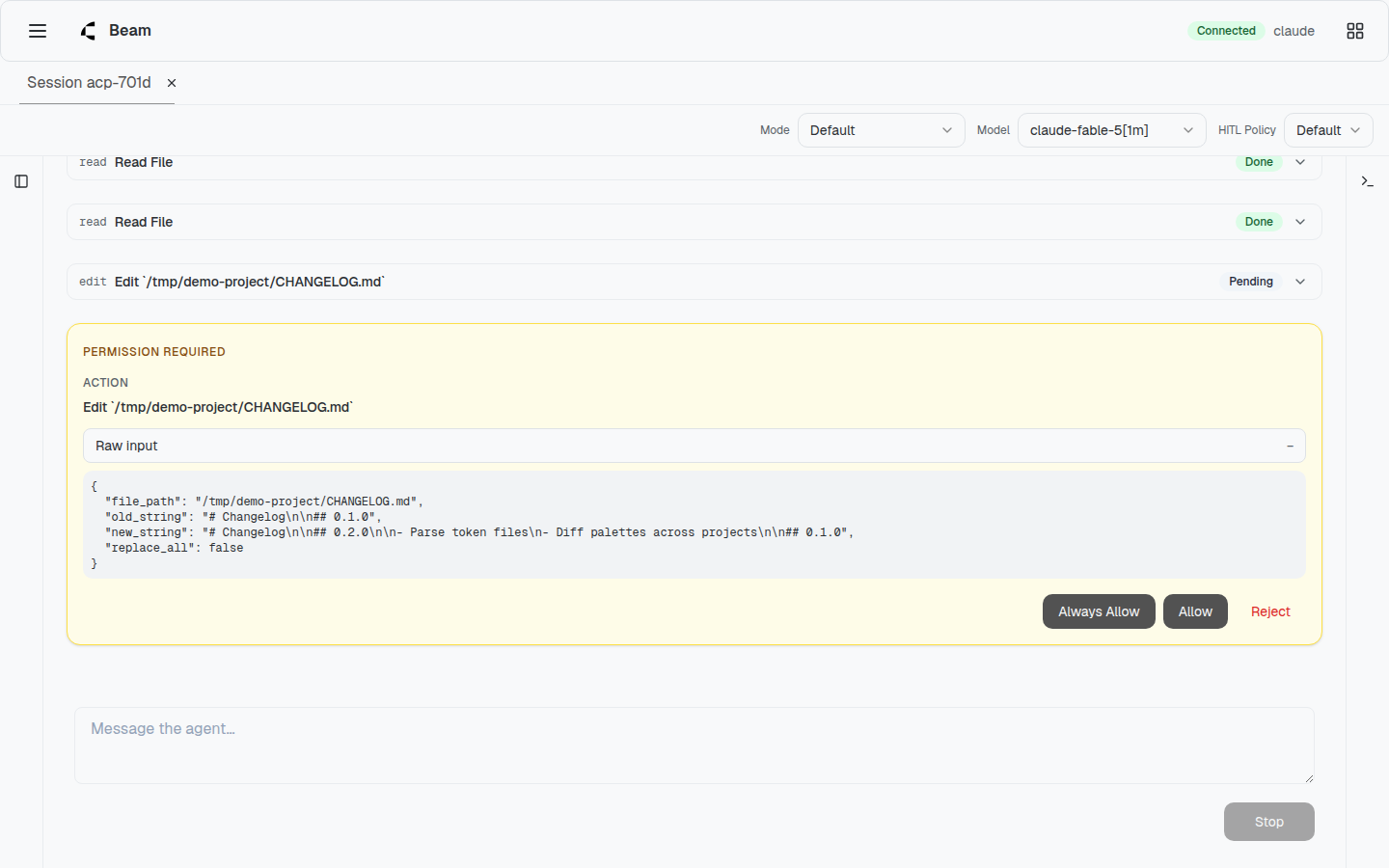
Task: Focus the Message the agent input
Action: pos(694,746)
